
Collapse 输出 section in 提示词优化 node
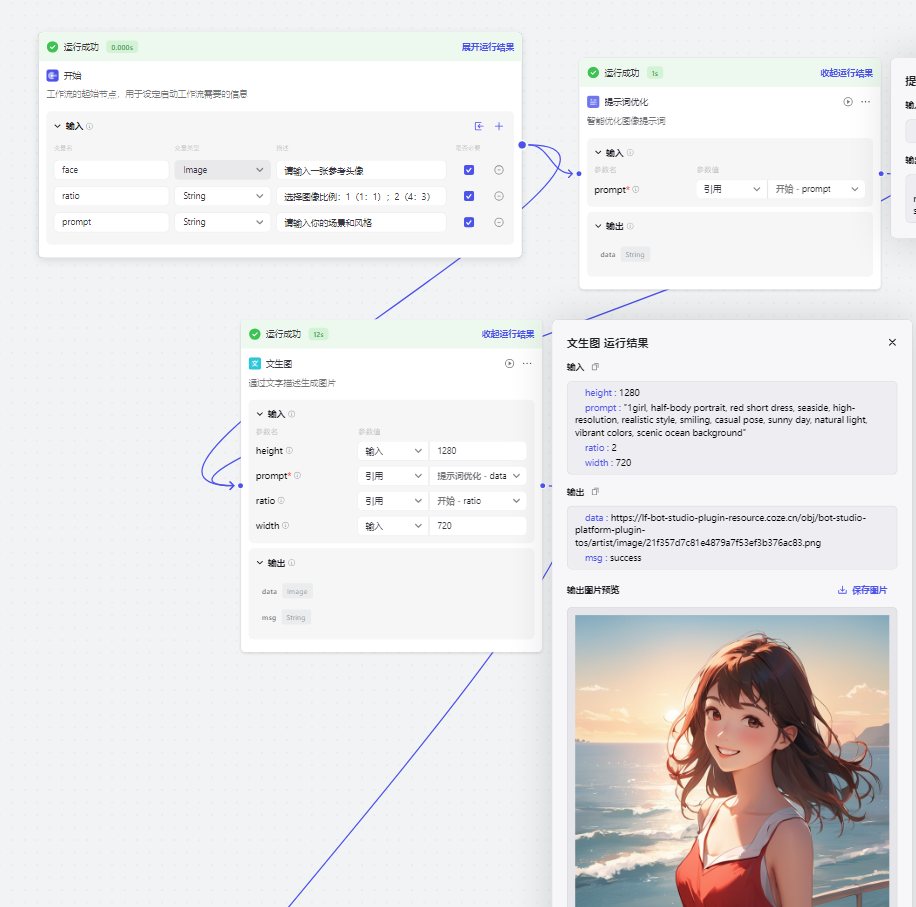598,226
